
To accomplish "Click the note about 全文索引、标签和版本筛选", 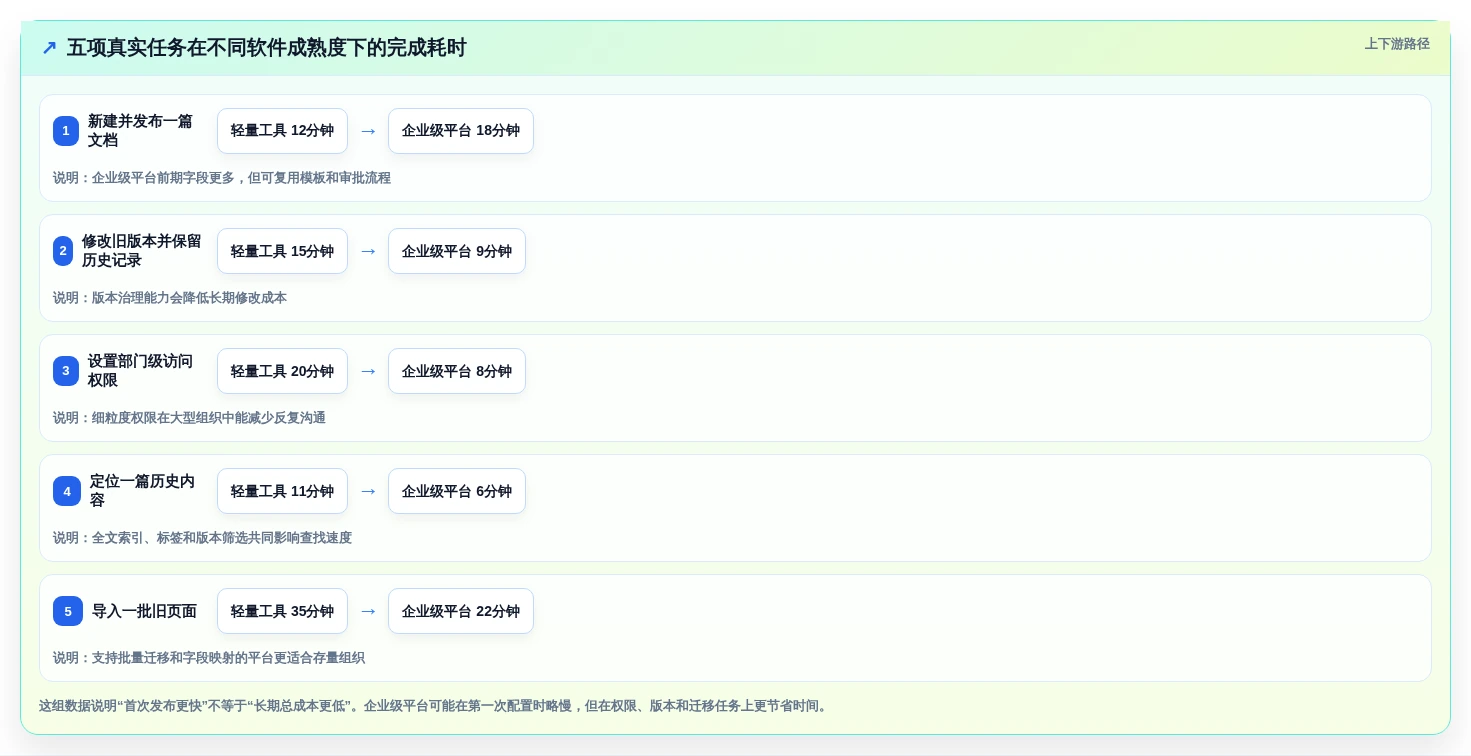I will [202, 538].
